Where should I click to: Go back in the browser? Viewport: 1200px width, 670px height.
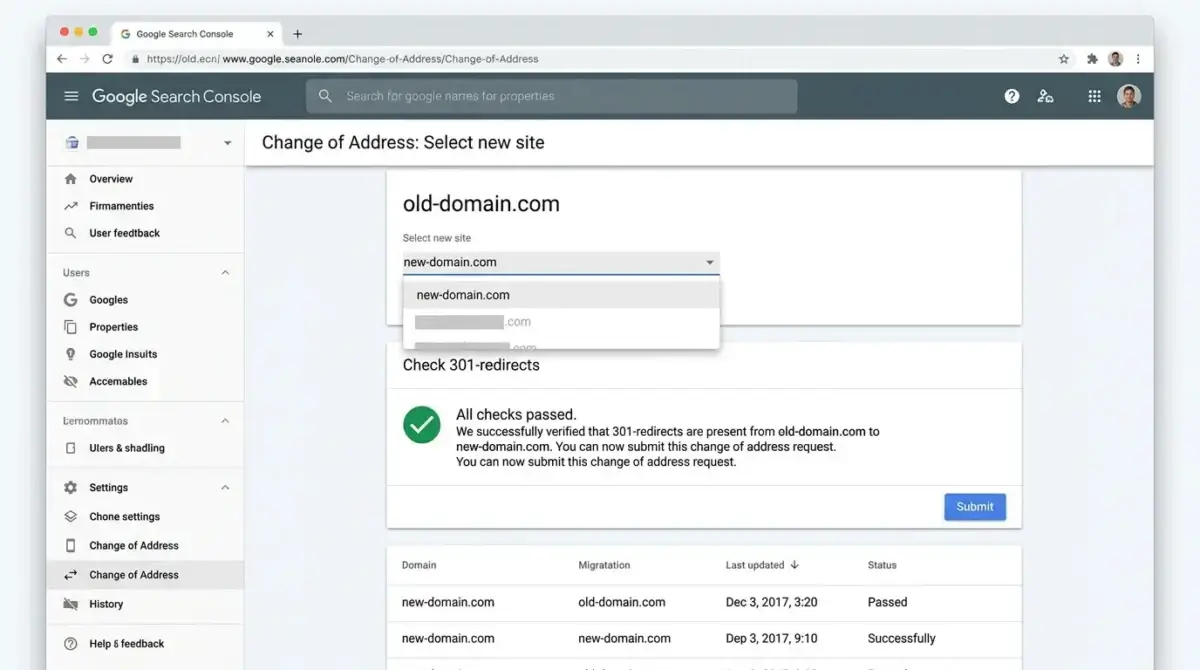click(x=62, y=59)
